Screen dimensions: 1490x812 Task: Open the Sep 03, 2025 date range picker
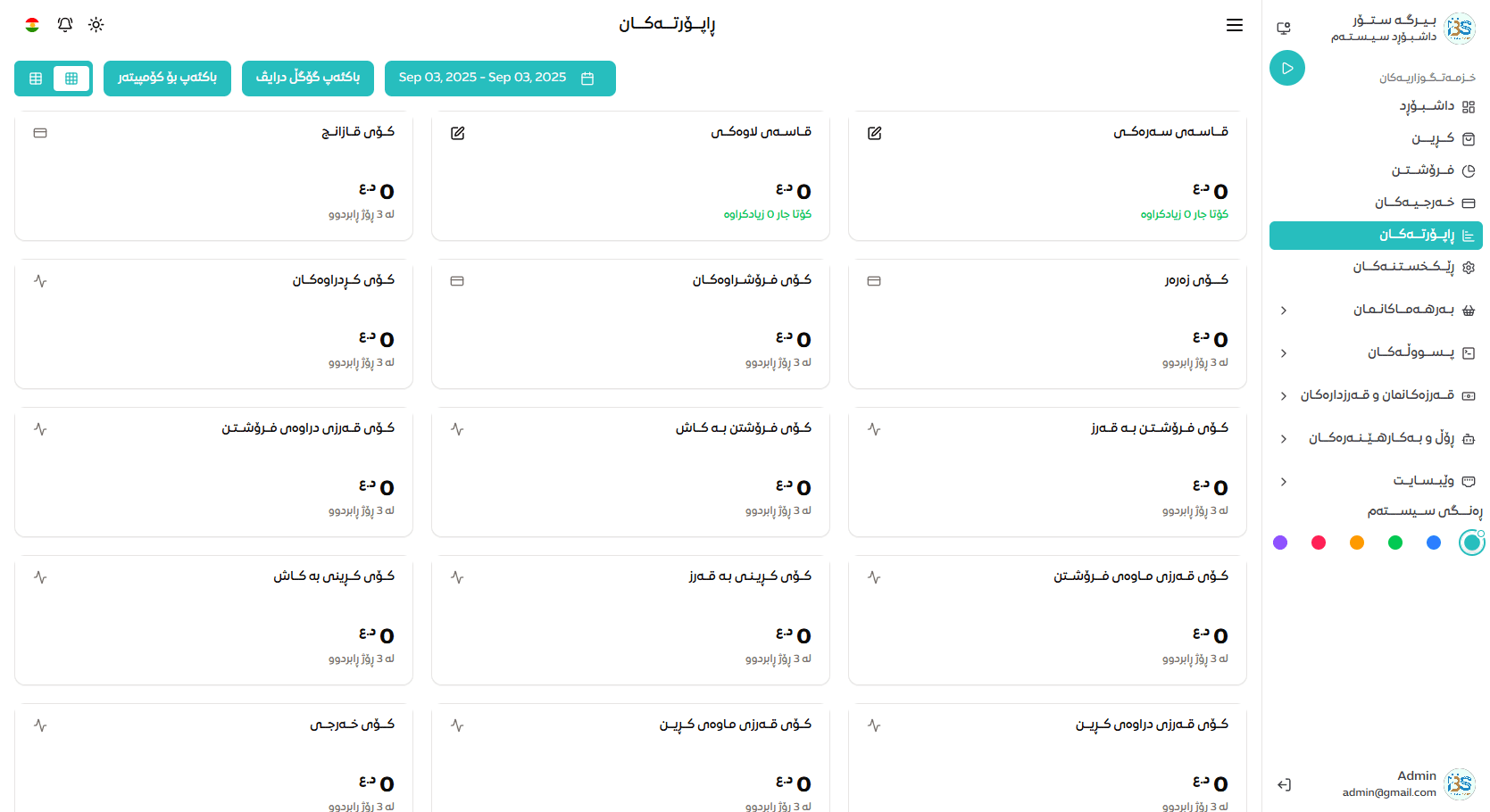pyautogui.click(x=499, y=79)
